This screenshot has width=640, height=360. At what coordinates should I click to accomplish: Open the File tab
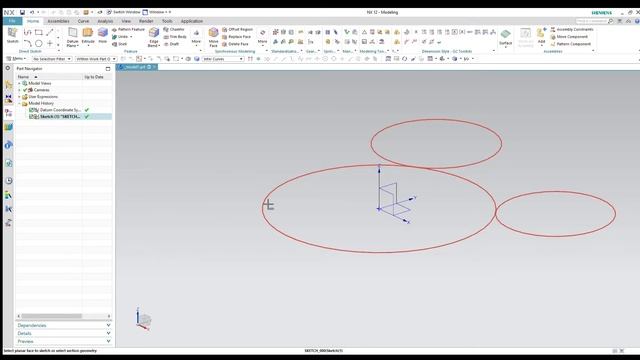click(x=12, y=21)
